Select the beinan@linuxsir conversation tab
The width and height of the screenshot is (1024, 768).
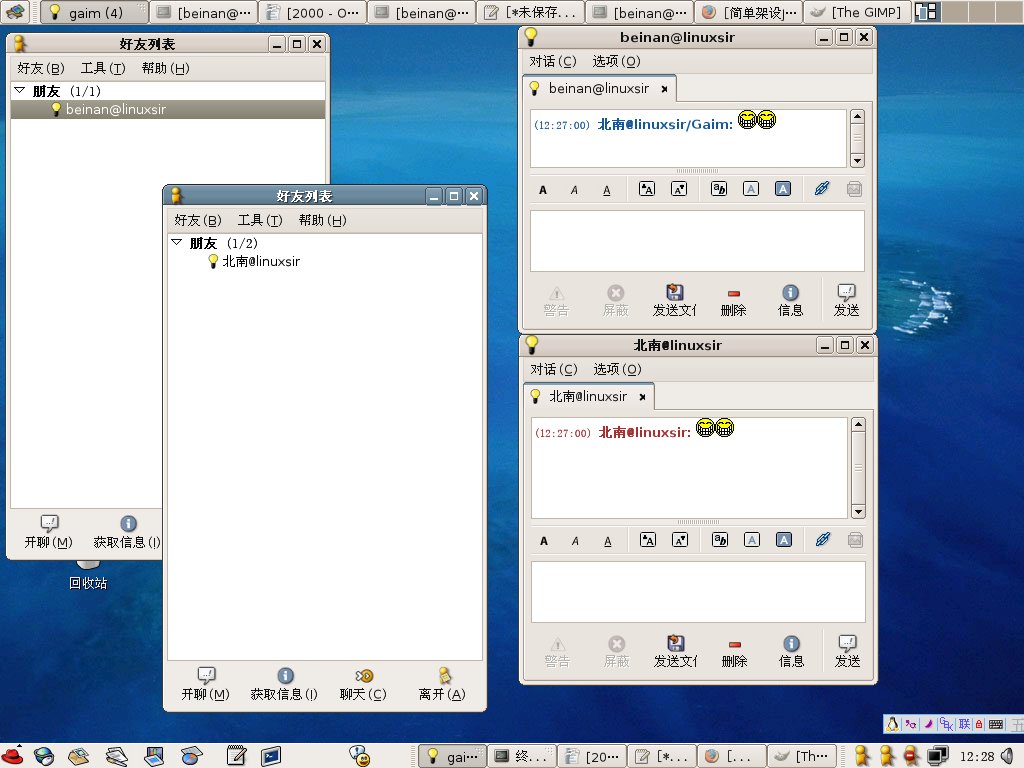tap(598, 88)
